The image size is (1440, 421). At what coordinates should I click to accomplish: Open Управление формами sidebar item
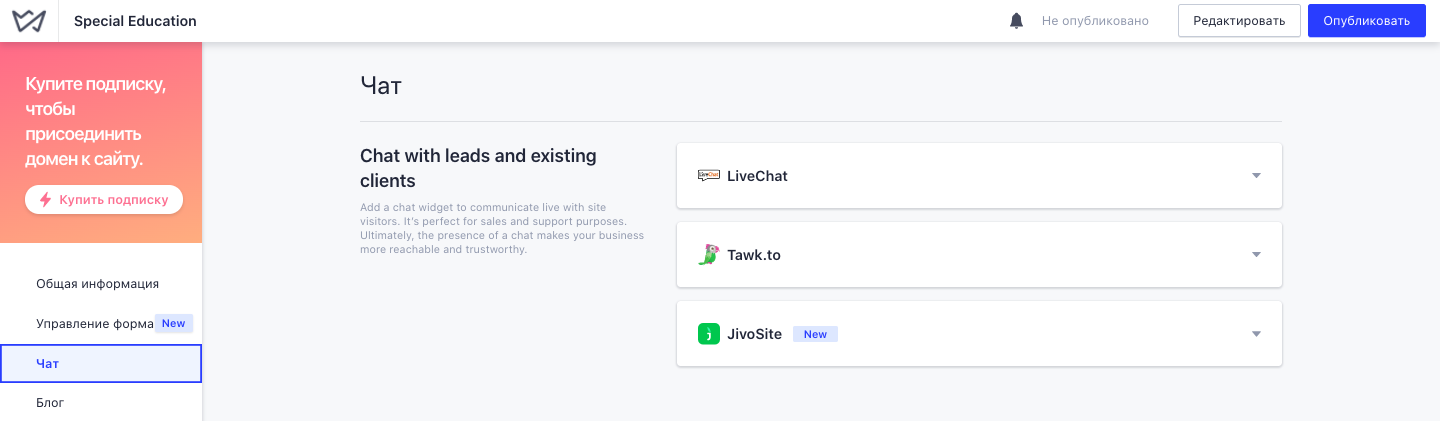click(x=101, y=324)
